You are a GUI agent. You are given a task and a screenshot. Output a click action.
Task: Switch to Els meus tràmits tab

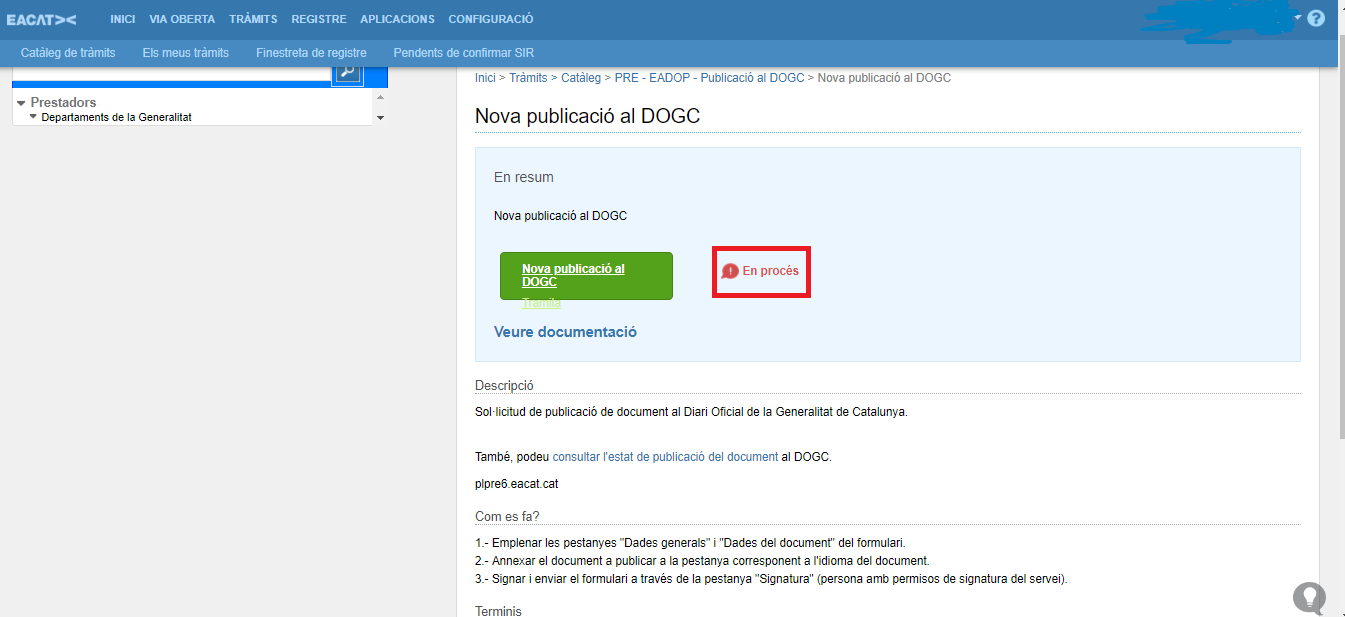[x=186, y=53]
